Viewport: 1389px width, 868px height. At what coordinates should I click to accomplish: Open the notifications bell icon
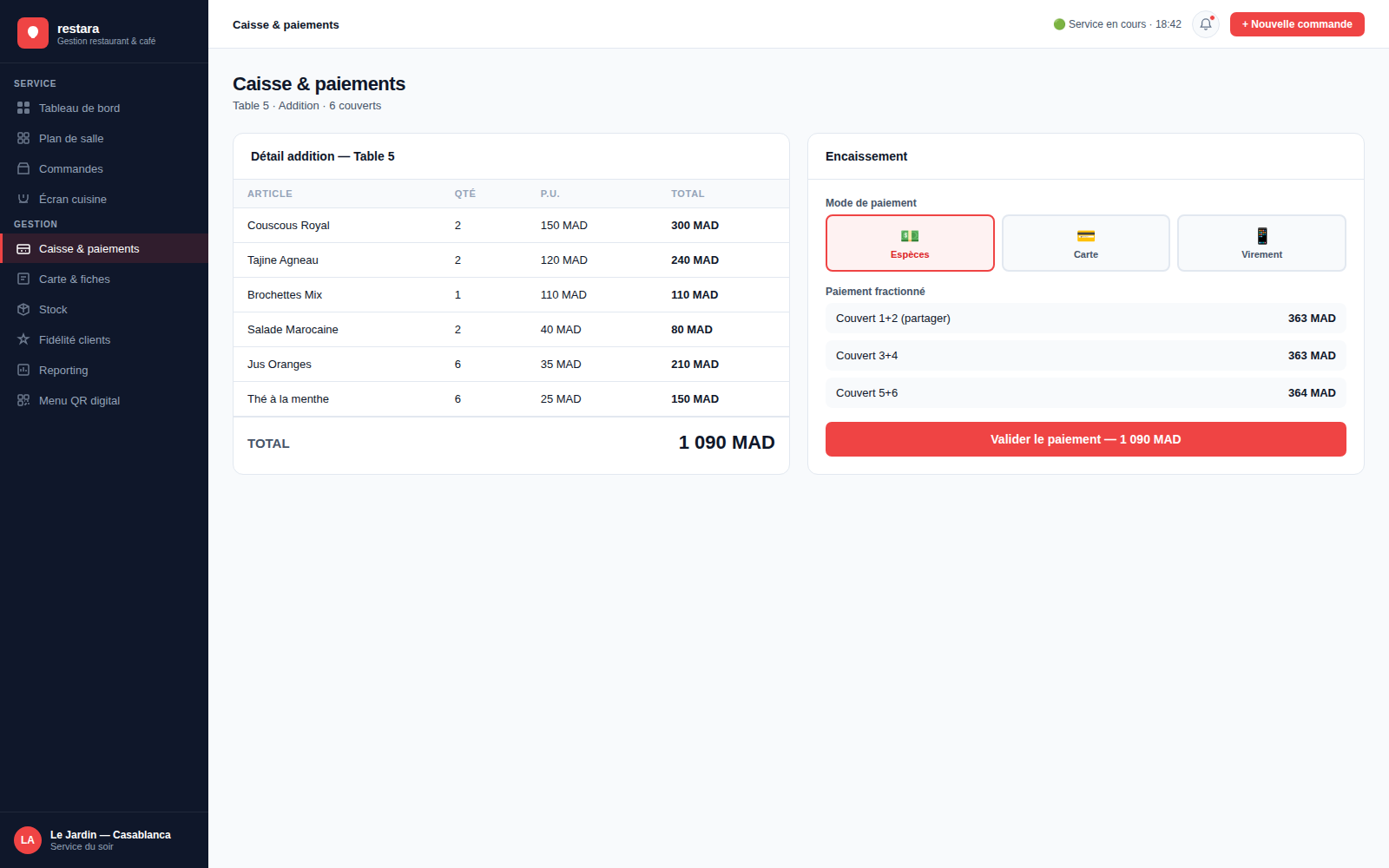[1206, 24]
